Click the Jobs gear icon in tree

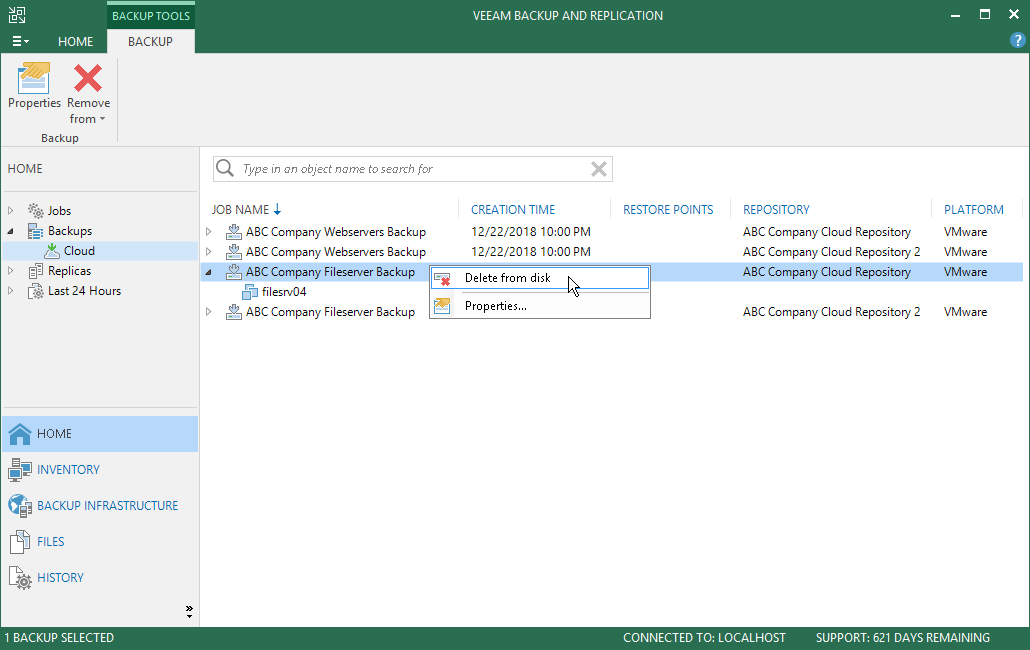35,211
